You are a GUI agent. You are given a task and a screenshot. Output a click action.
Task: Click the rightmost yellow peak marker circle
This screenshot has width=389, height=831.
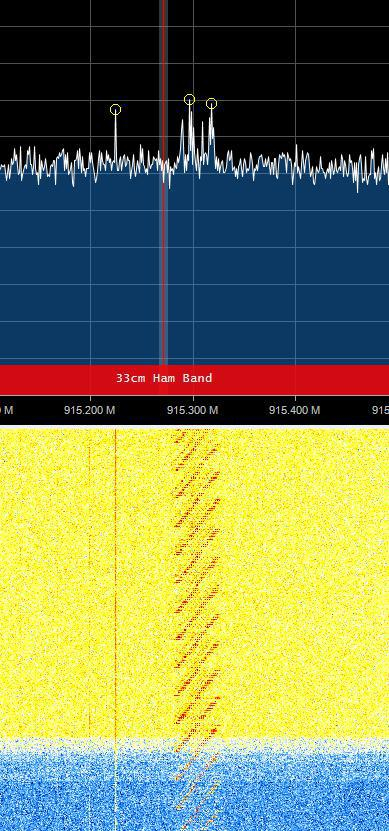(211, 104)
